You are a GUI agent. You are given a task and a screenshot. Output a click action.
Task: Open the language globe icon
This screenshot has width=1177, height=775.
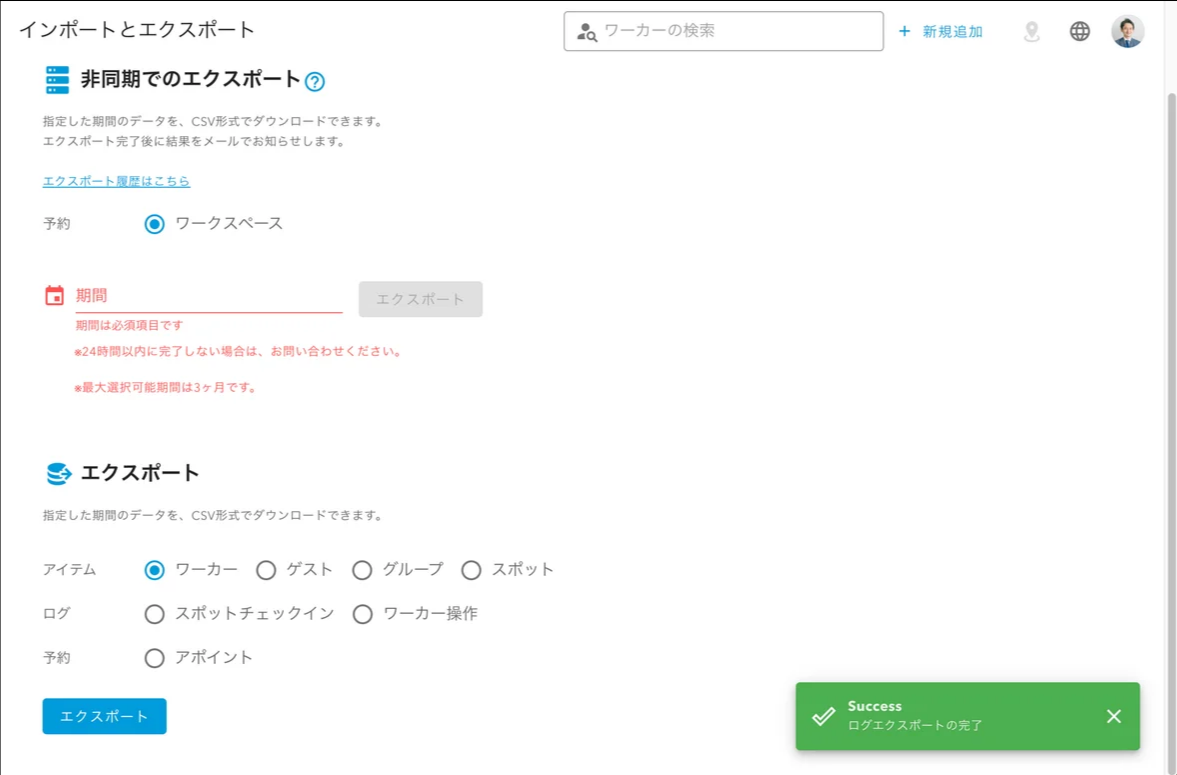click(1079, 32)
